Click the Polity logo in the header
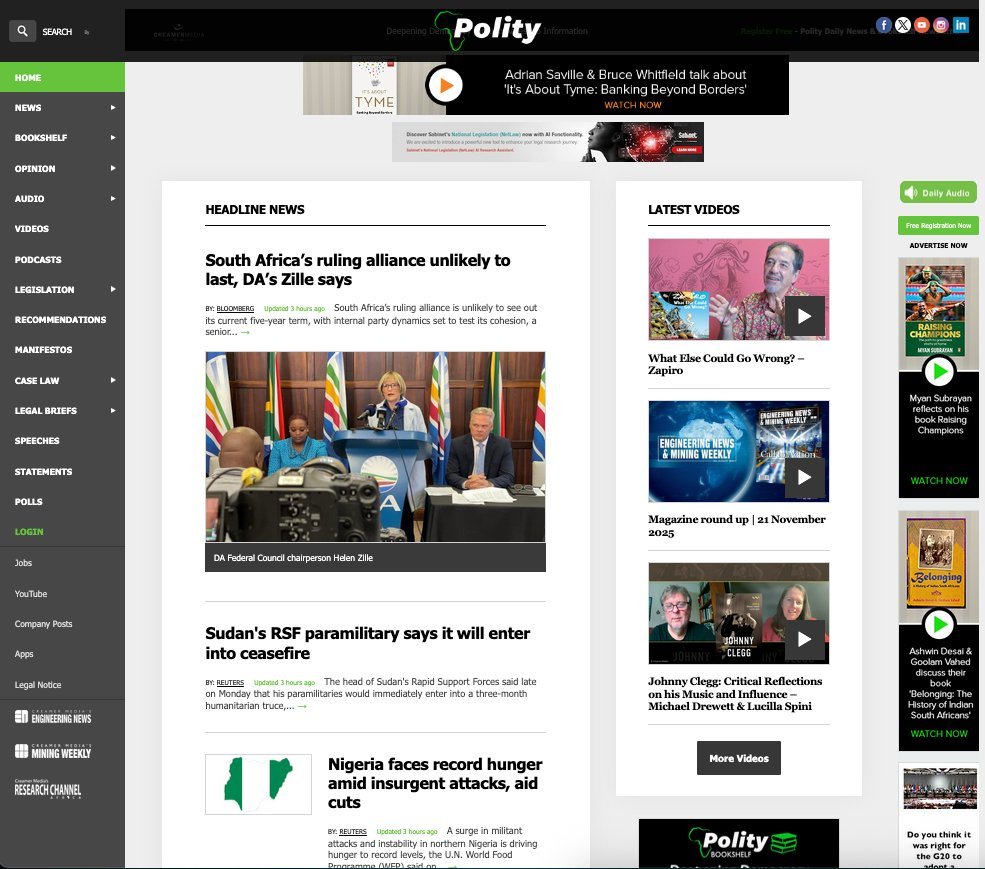 (488, 29)
